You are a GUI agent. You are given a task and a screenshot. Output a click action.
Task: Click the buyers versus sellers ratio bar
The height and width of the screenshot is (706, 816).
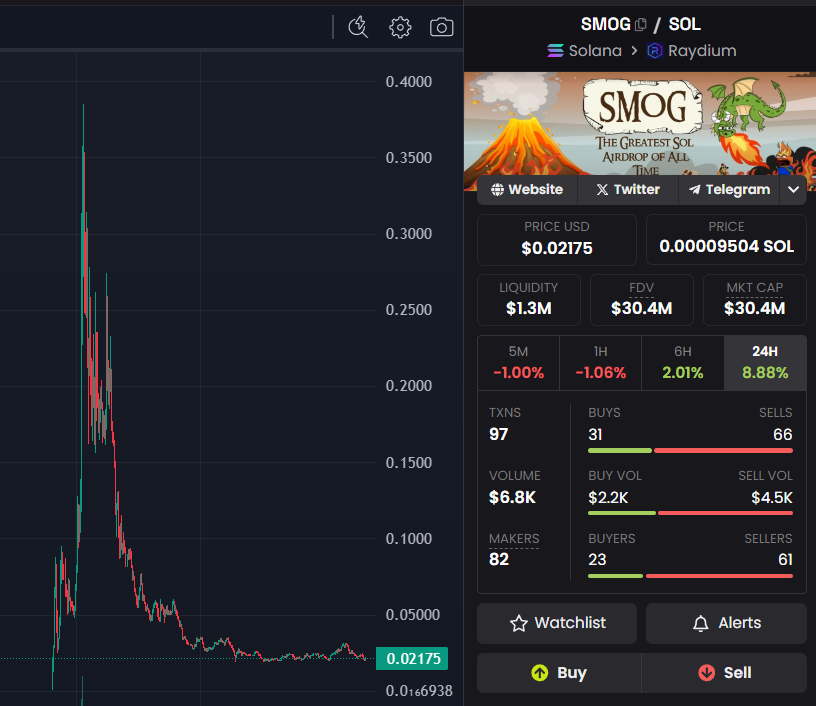[x=690, y=576]
